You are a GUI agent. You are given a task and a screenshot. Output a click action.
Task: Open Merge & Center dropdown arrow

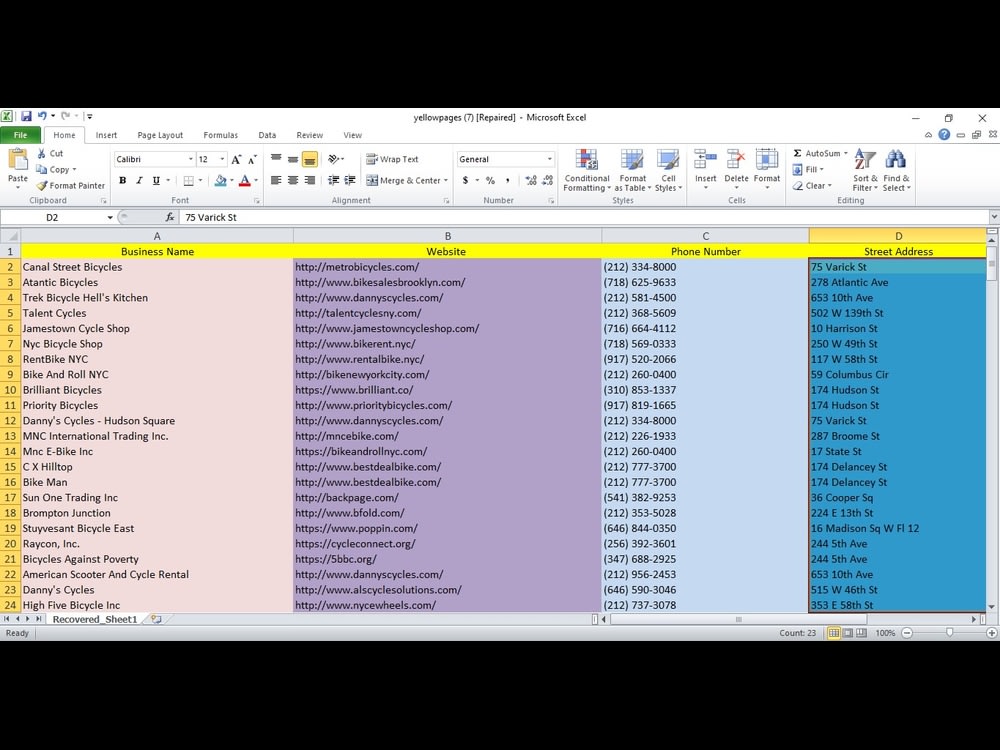(x=445, y=180)
